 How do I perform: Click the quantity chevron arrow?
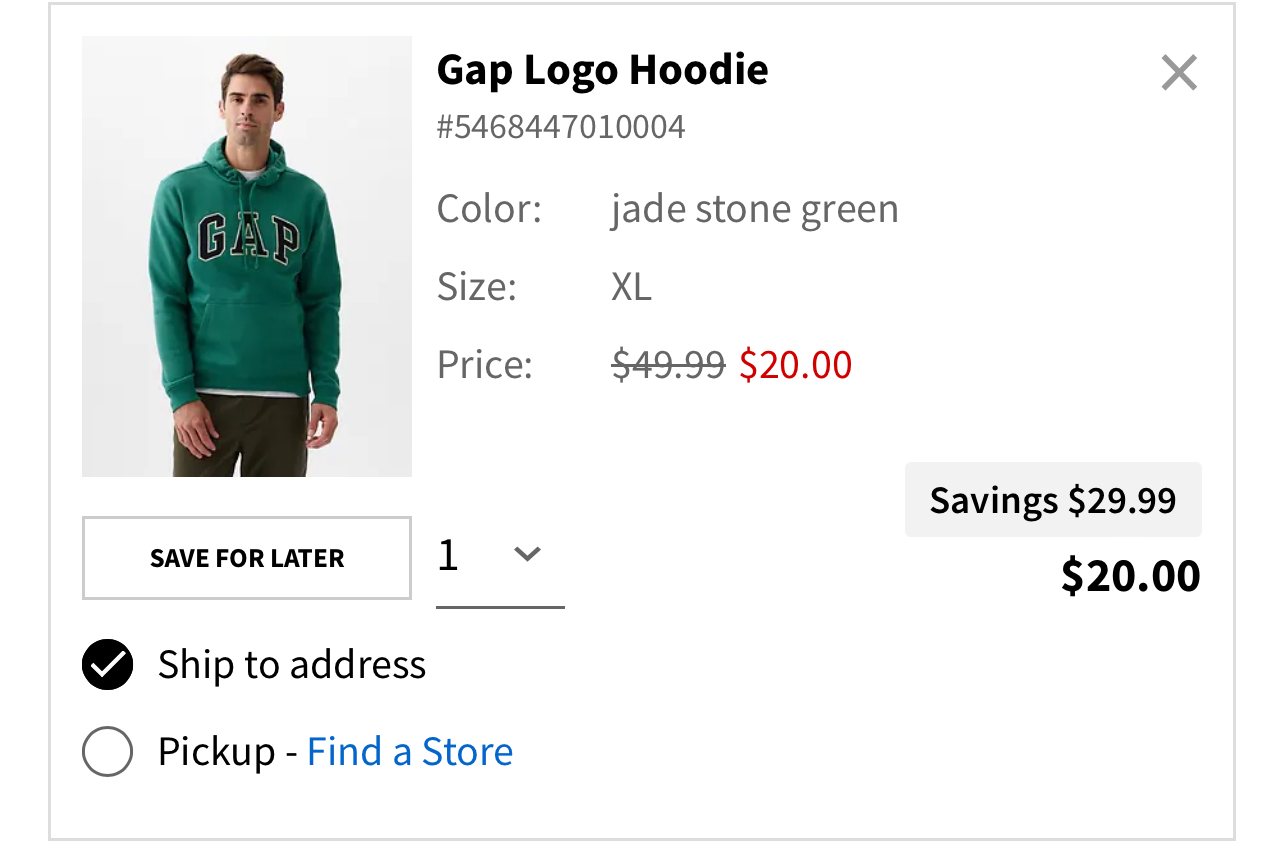click(527, 553)
